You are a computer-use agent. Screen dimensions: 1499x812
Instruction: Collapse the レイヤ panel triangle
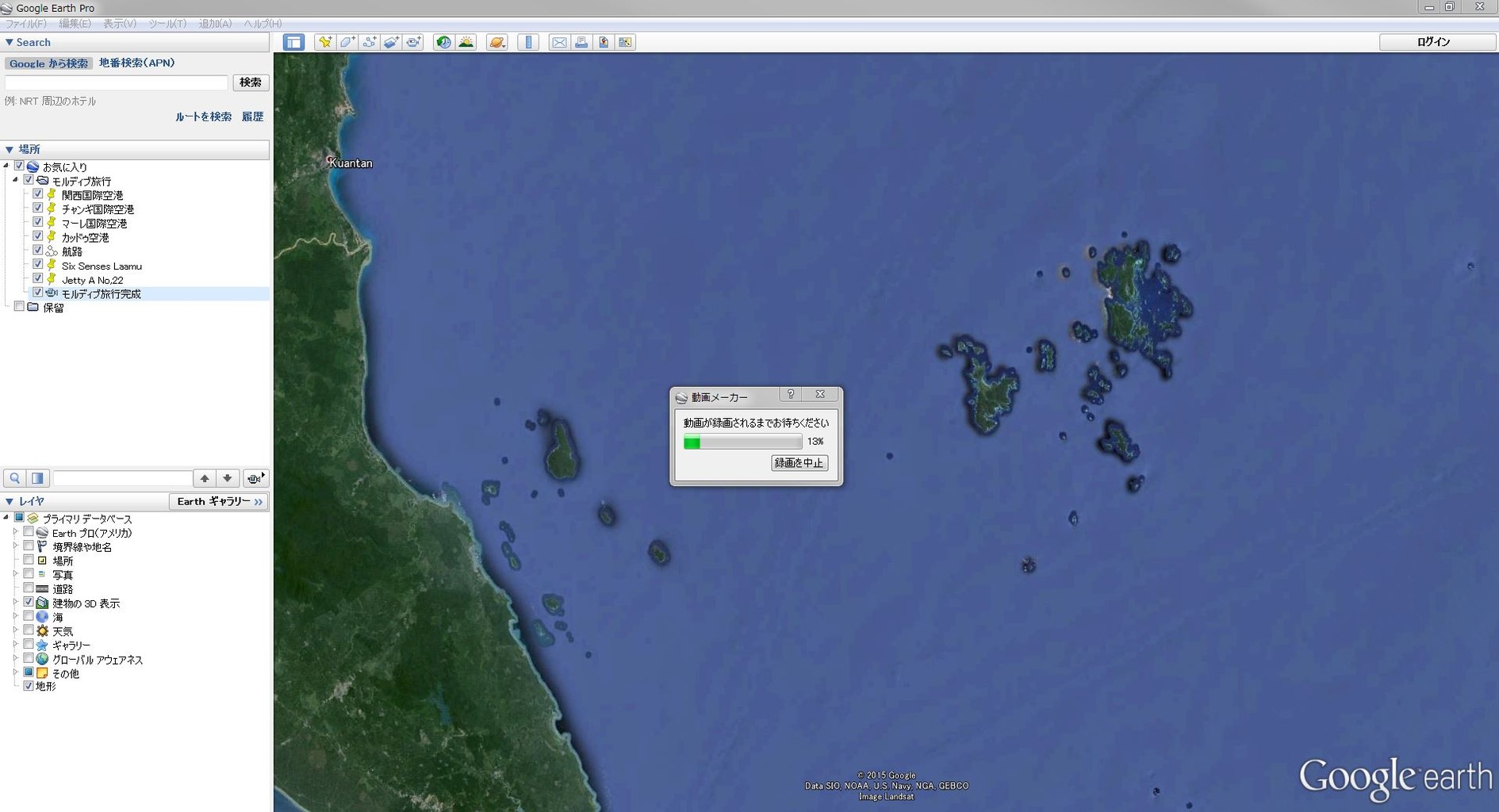click(x=10, y=501)
